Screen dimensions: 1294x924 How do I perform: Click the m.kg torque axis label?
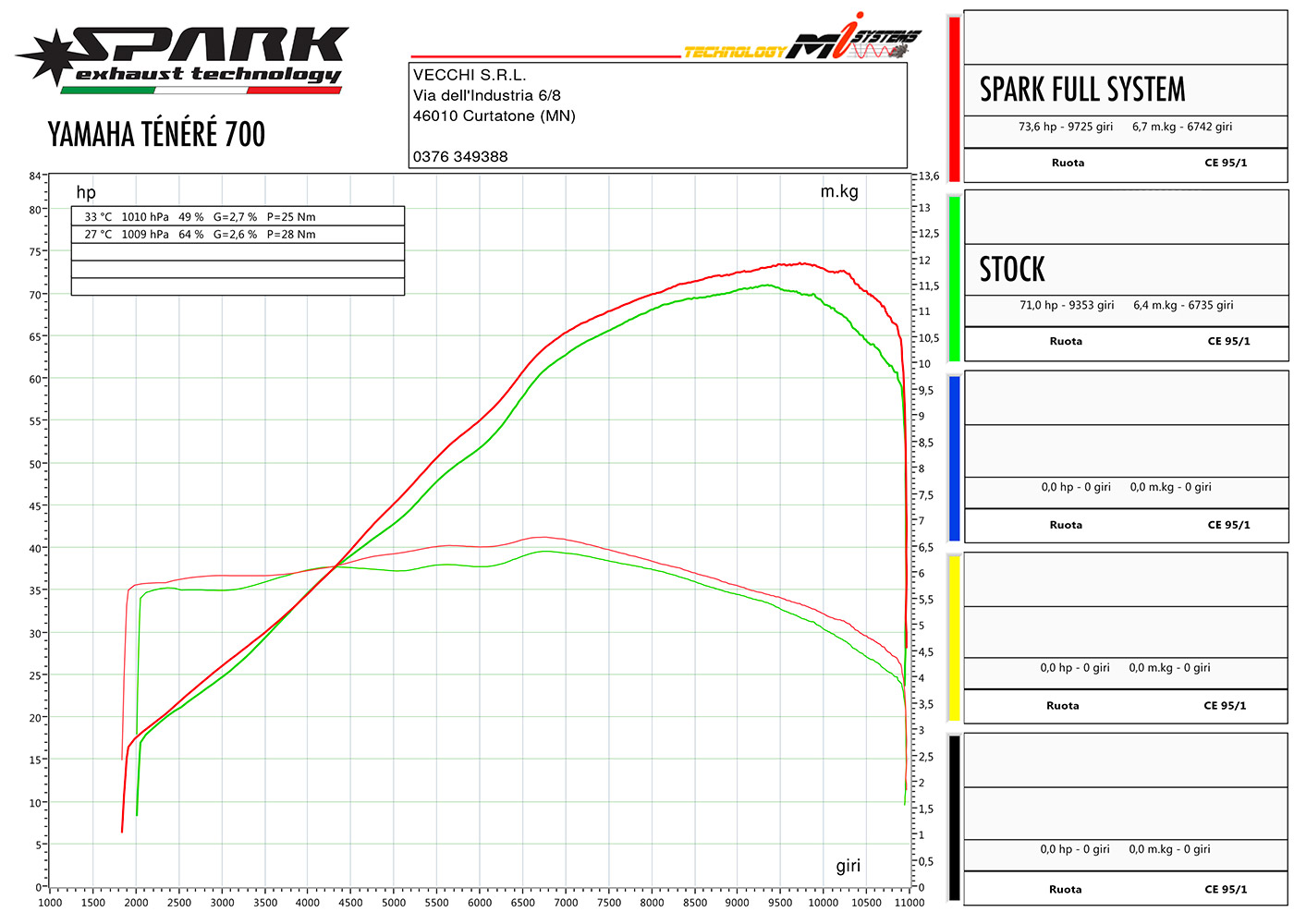[x=839, y=191]
